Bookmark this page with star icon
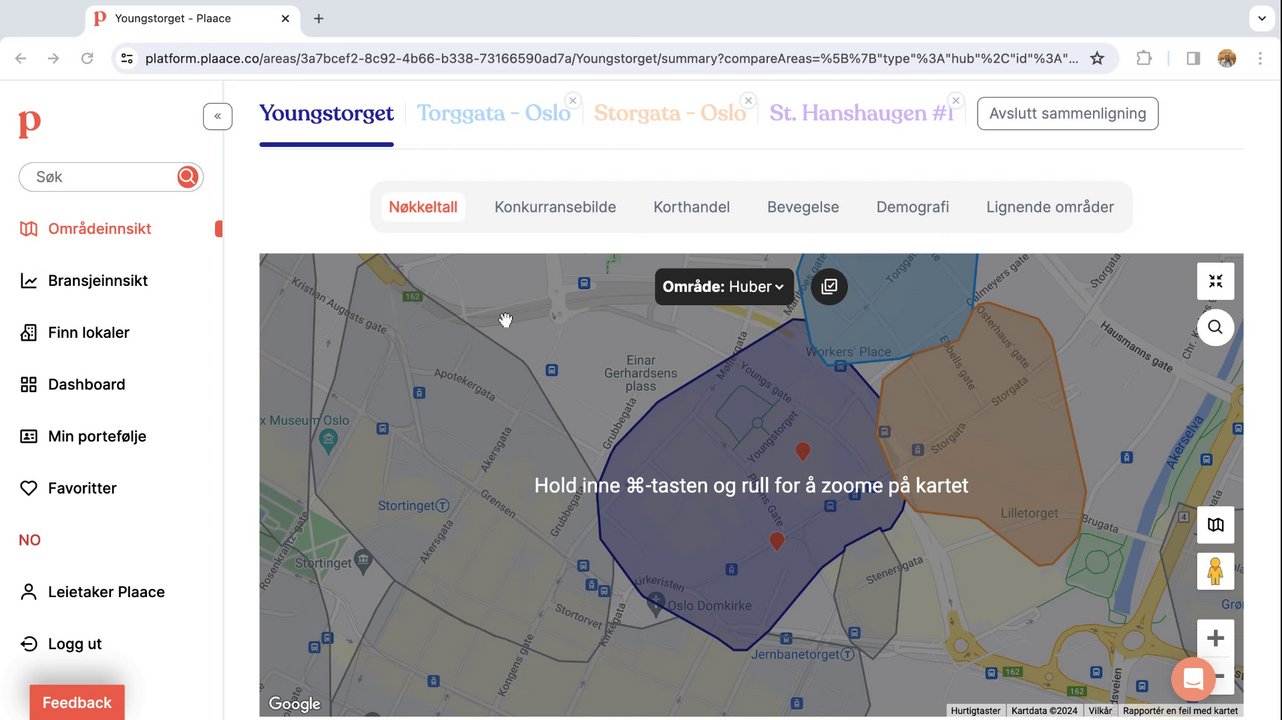The width and height of the screenshot is (1282, 720). [x=1097, y=58]
